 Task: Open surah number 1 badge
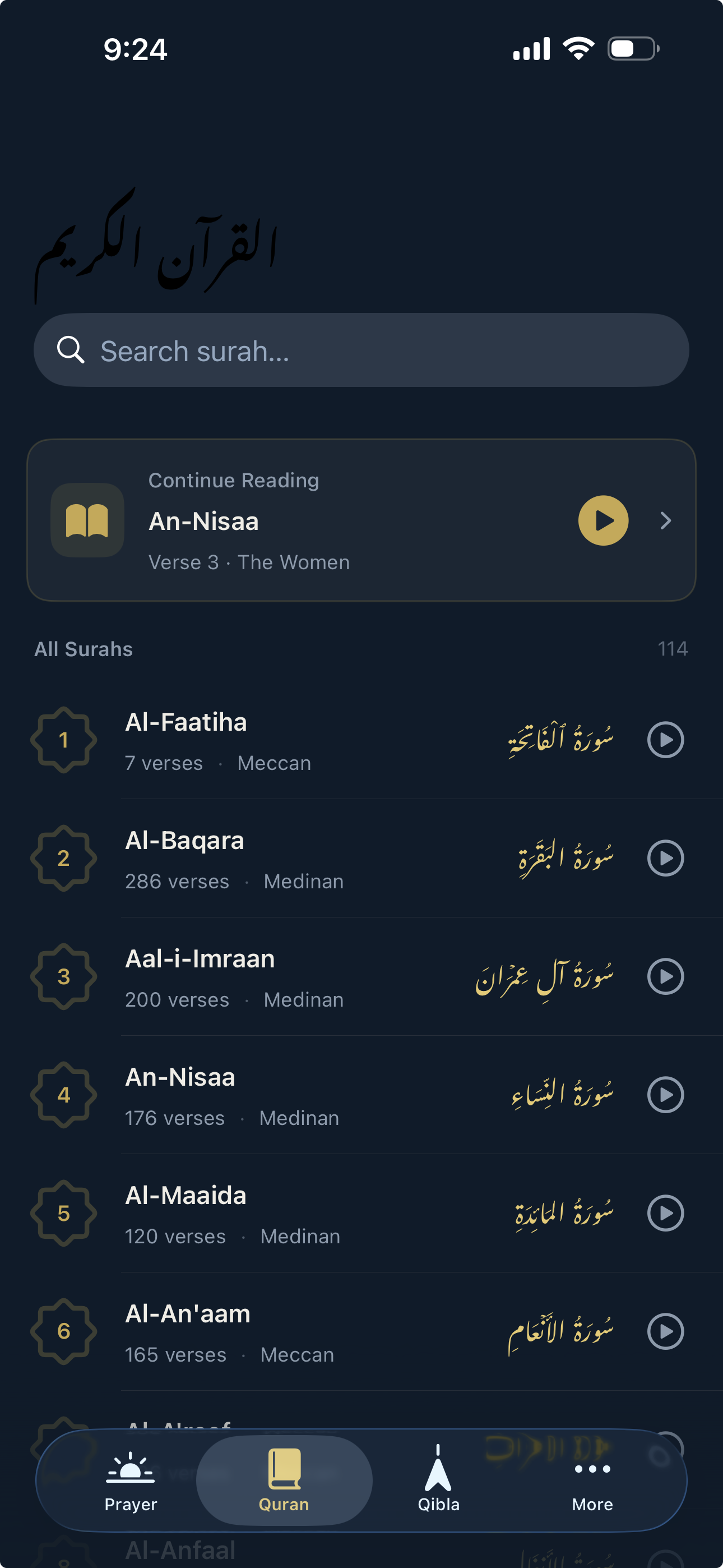[63, 740]
